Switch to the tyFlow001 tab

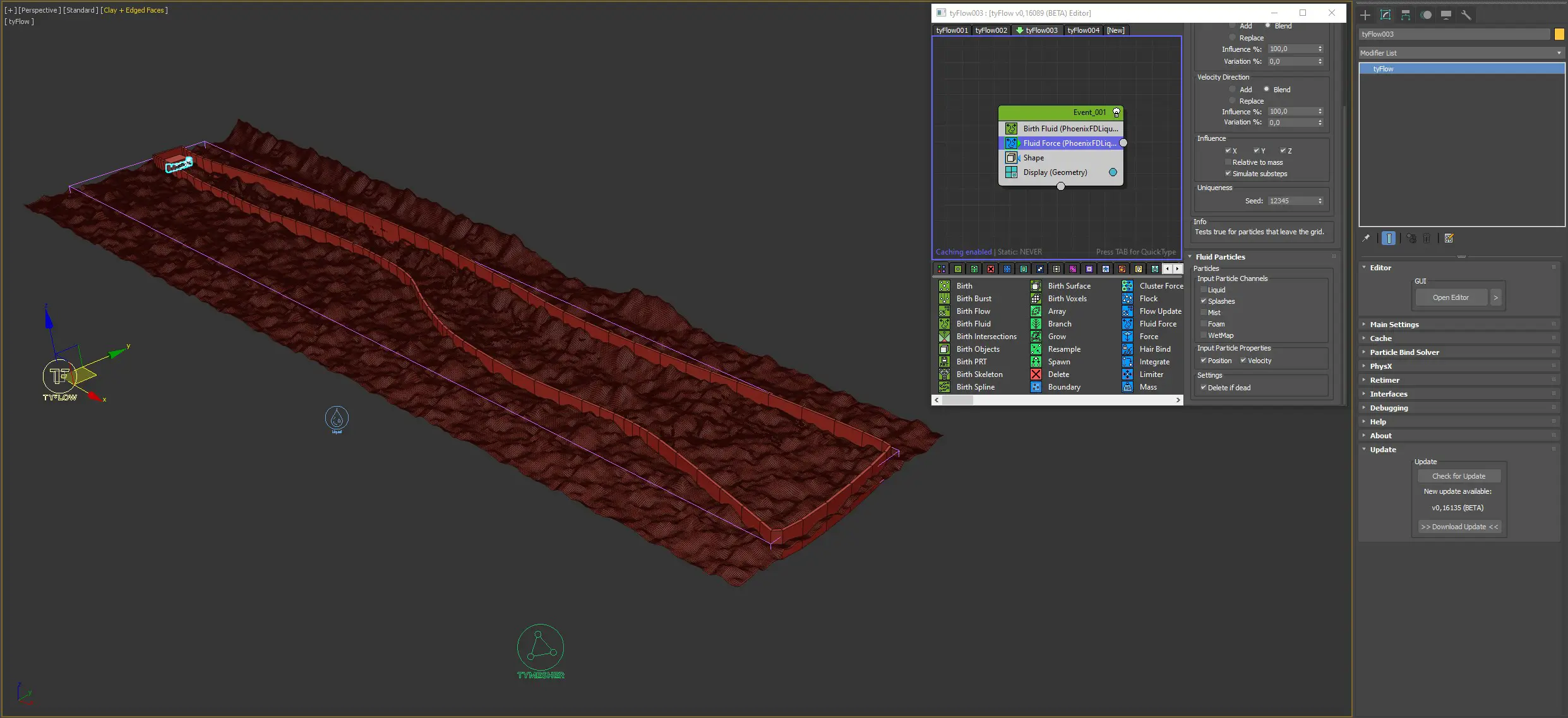[952, 30]
